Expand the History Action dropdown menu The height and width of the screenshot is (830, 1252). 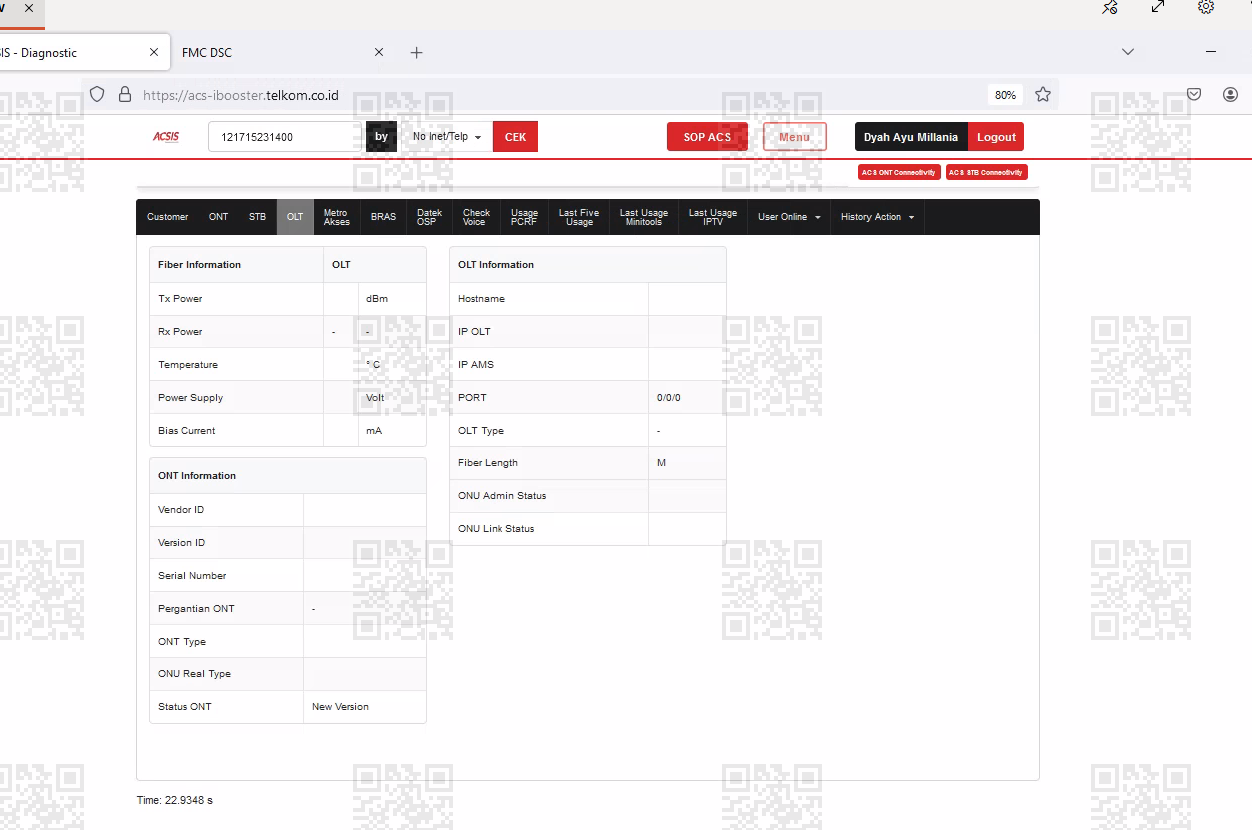[877, 217]
